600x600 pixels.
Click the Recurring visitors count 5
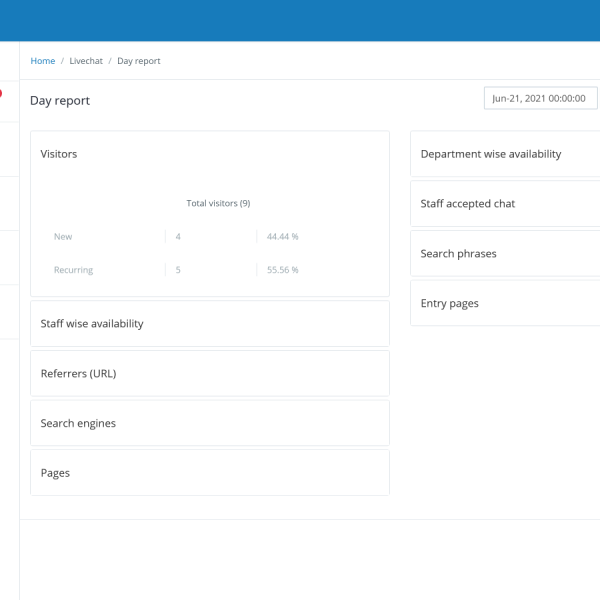[178, 270]
